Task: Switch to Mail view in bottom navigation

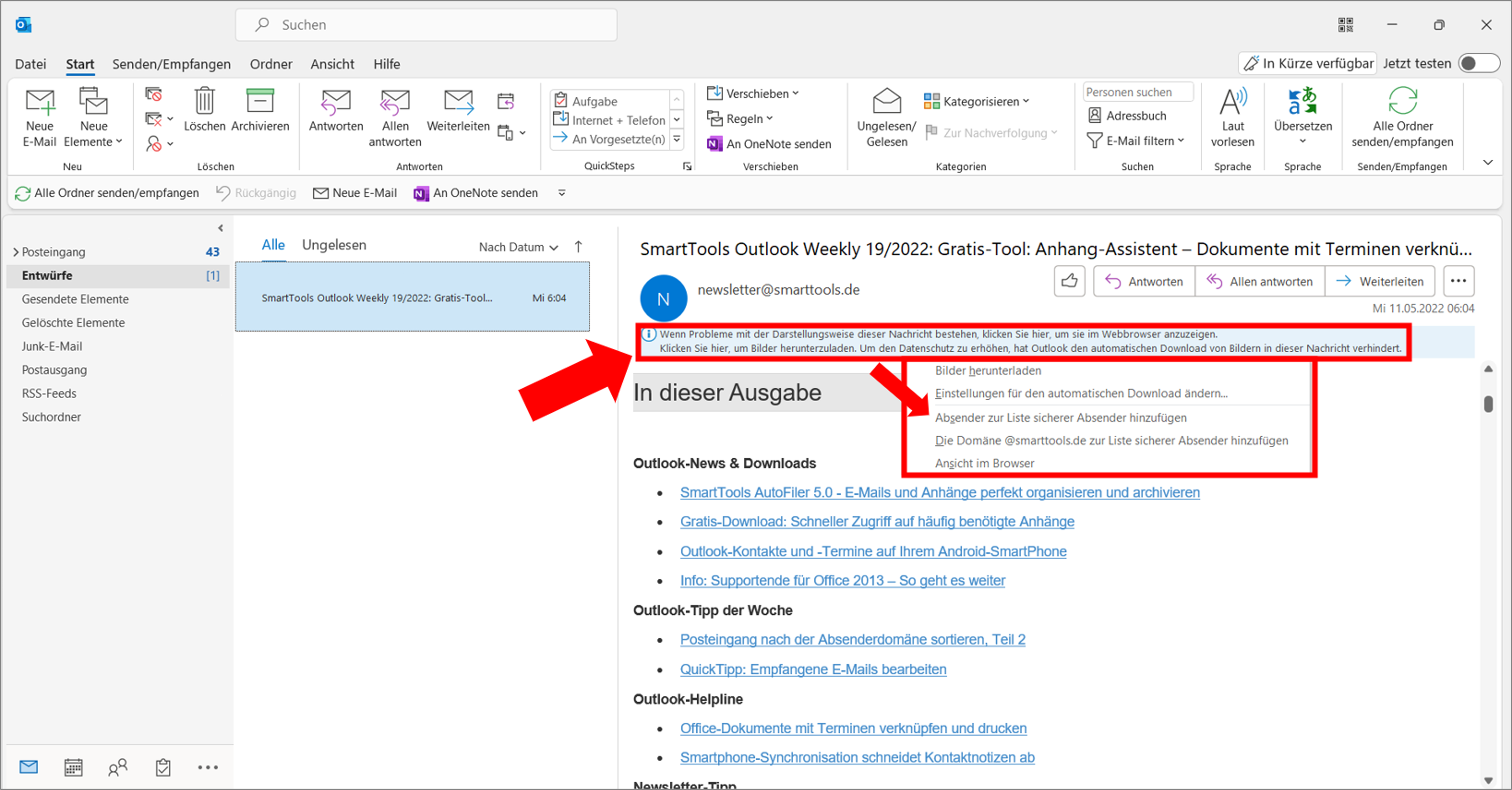Action: tap(28, 766)
